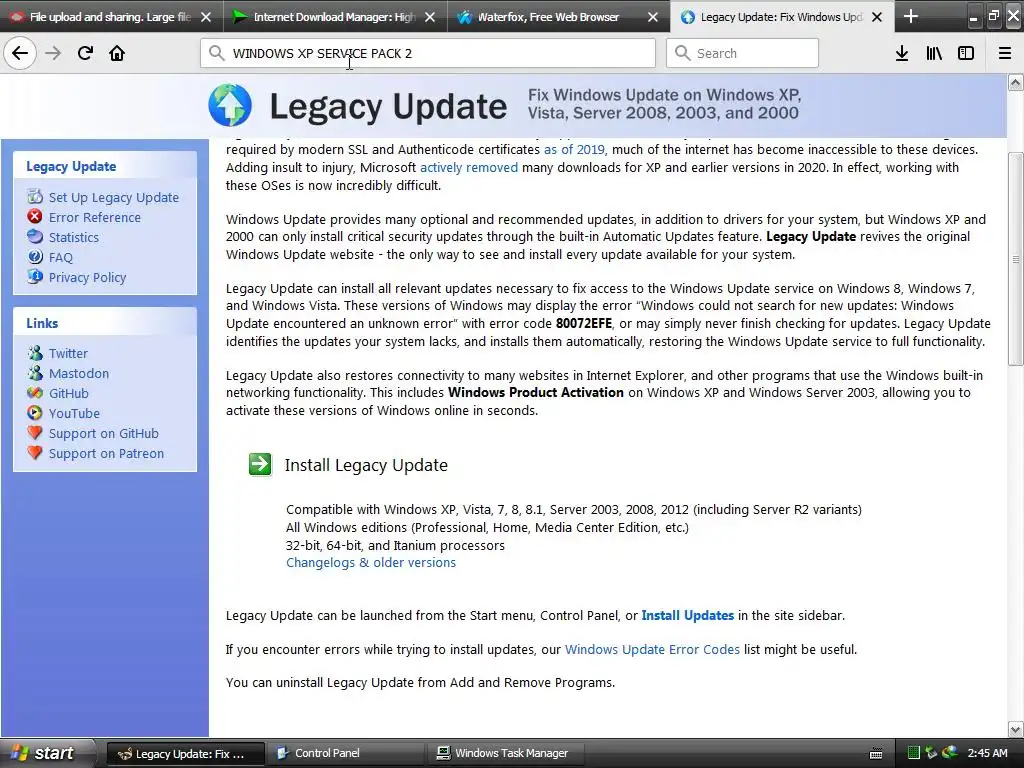Image resolution: width=1024 pixels, height=768 pixels.
Task: Open the Statistics page link
Action: click(74, 237)
